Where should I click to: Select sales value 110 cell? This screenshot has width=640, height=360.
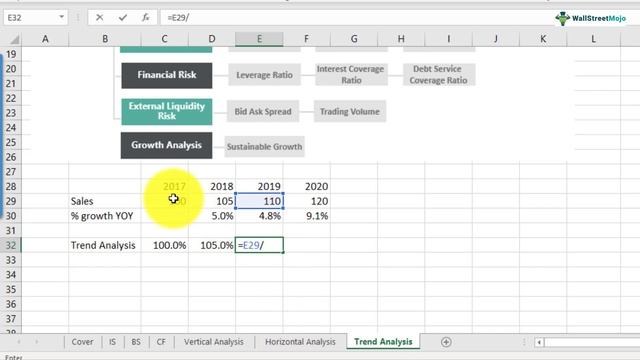tap(259, 201)
